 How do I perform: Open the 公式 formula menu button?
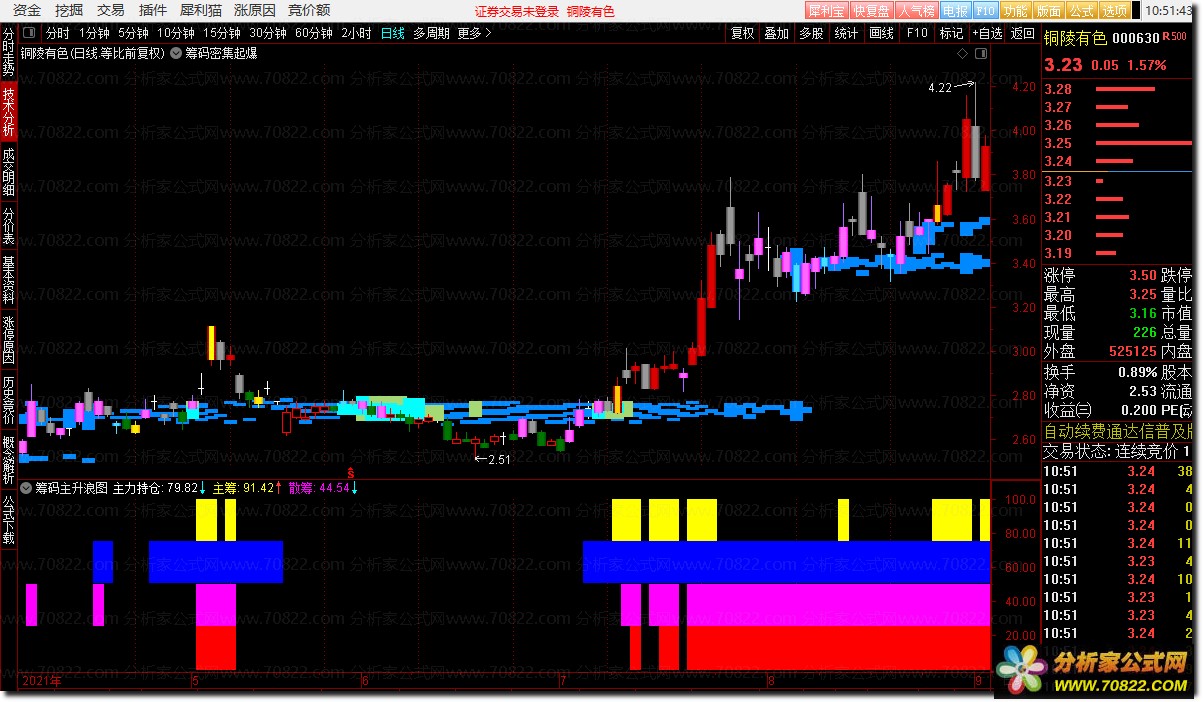click(1081, 11)
